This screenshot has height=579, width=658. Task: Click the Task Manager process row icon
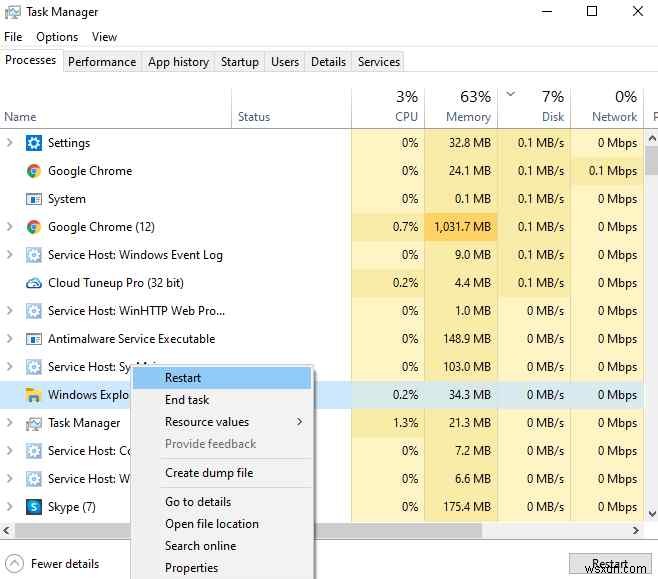(x=34, y=423)
